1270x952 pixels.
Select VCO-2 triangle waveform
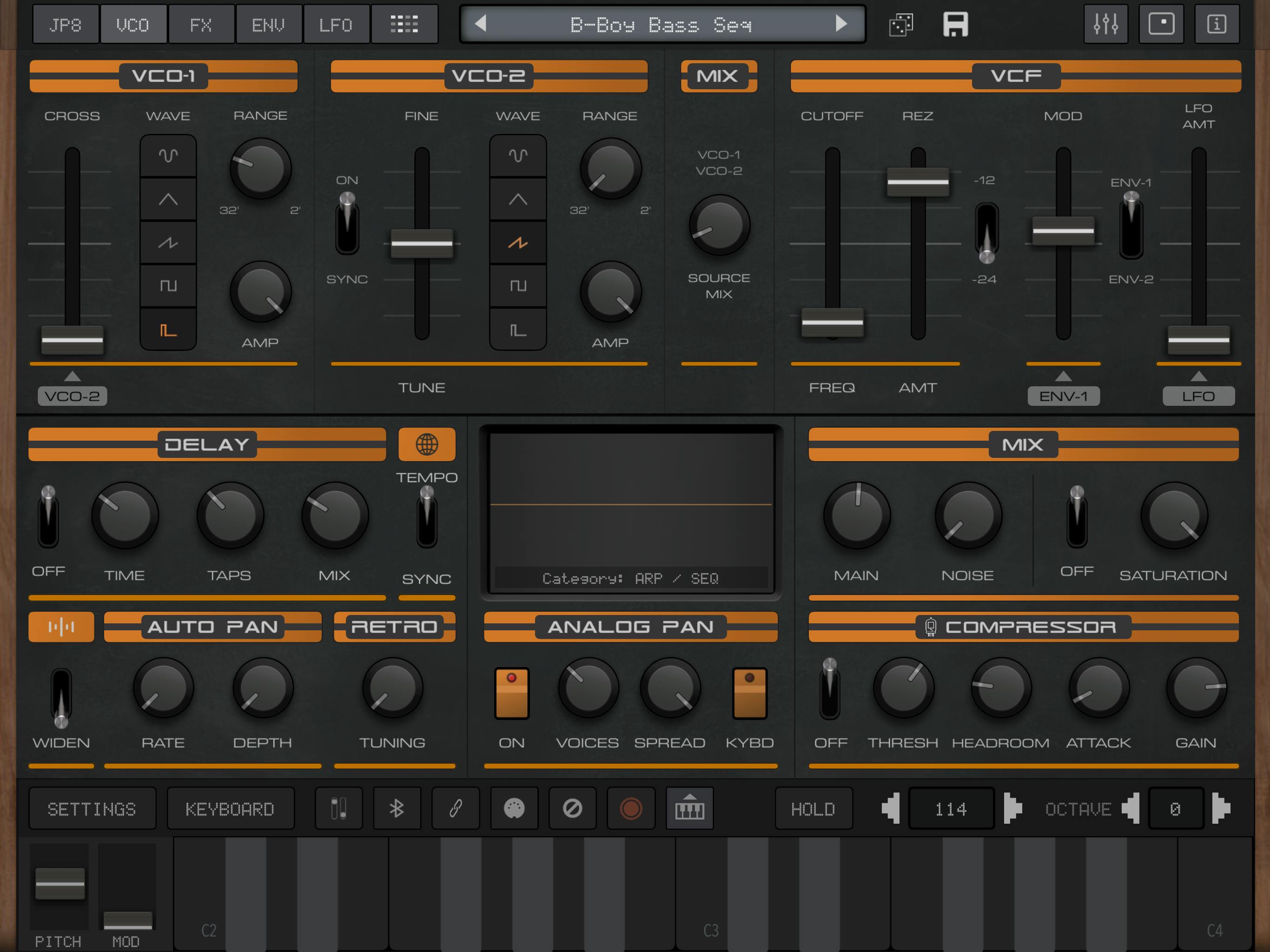click(518, 199)
